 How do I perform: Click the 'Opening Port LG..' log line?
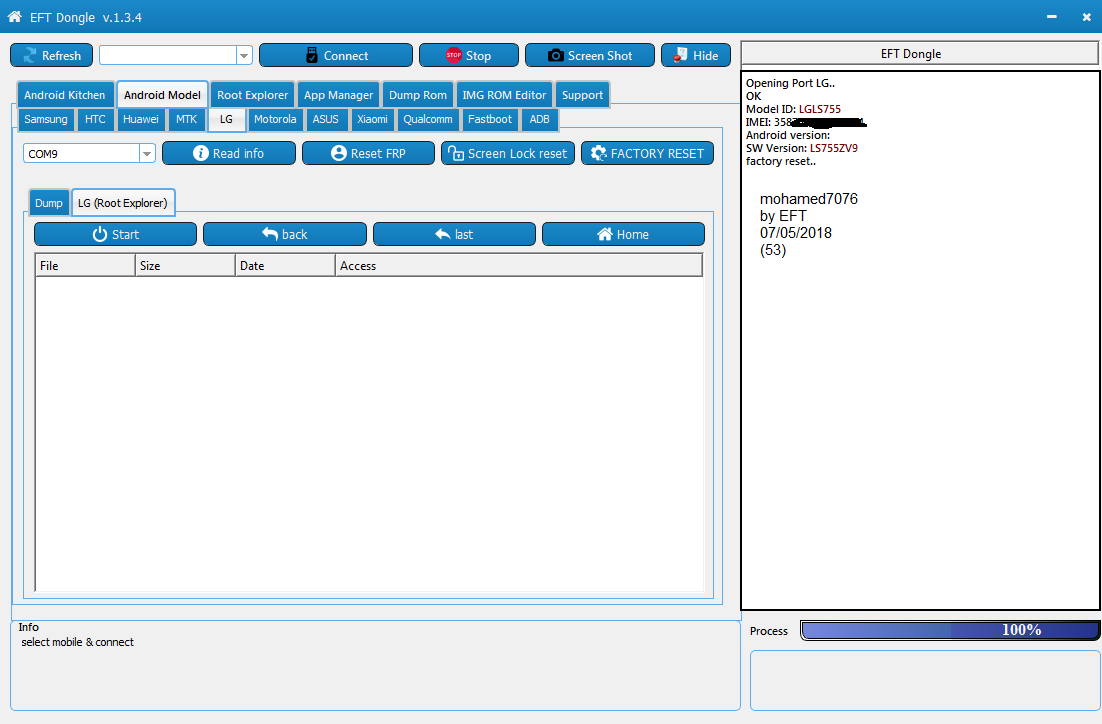click(791, 83)
